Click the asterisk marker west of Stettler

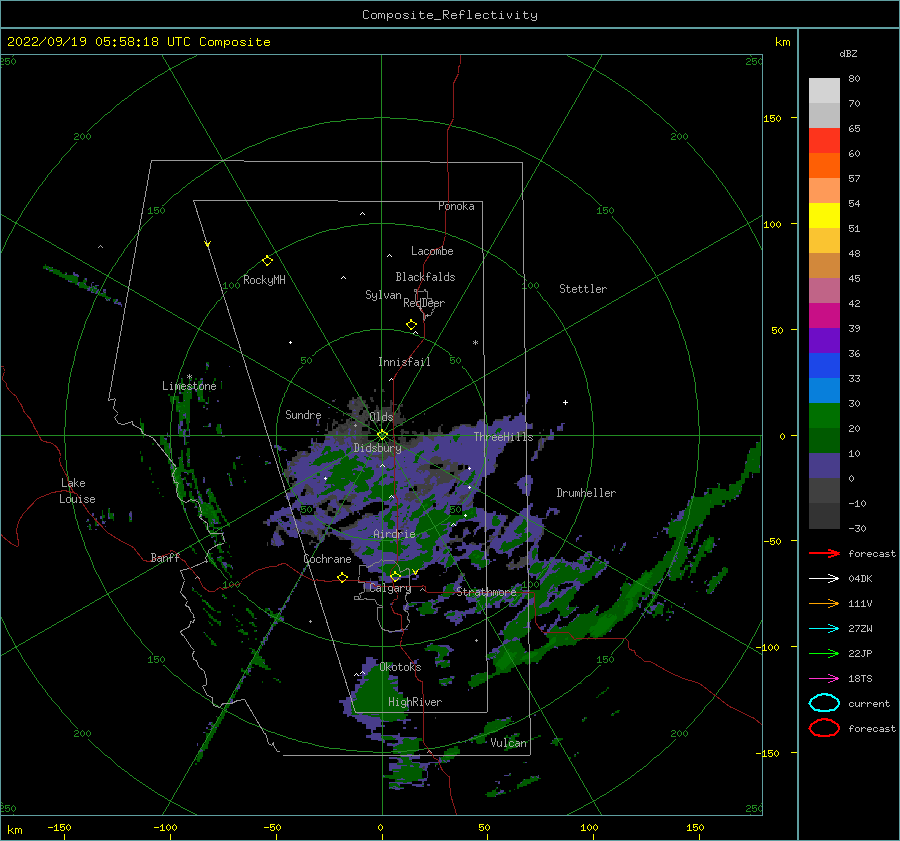coord(475,343)
